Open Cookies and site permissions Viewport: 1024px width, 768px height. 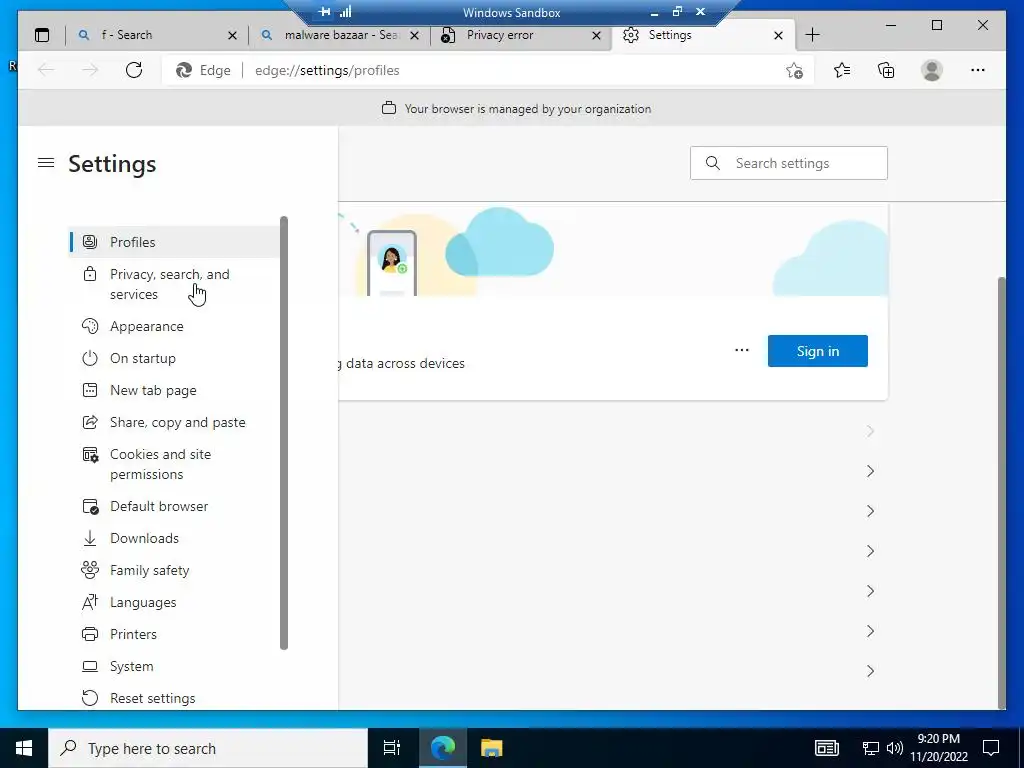[x=174, y=464]
